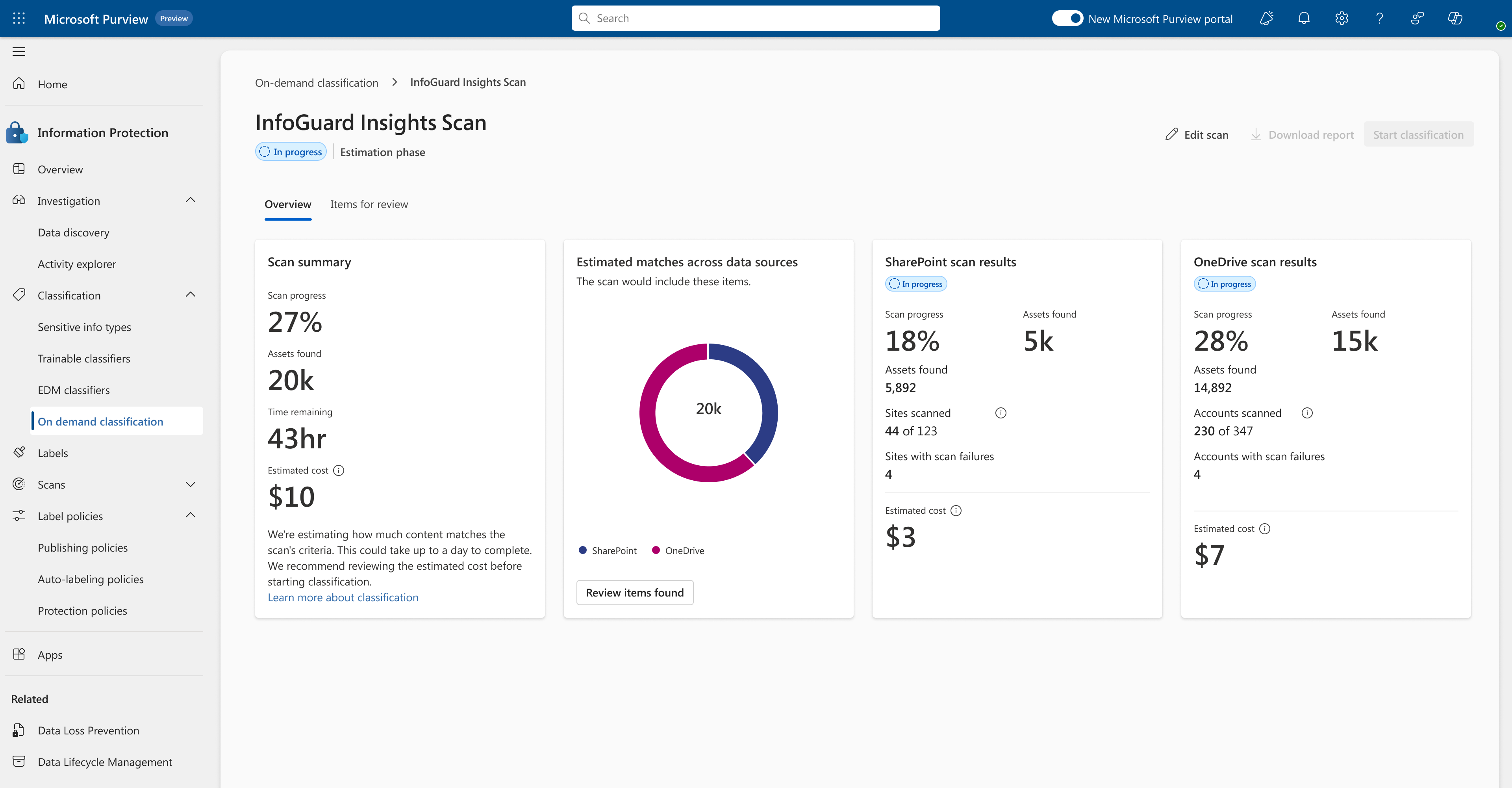1512x788 pixels.
Task: Click the Edit scan pencil icon
Action: 1171,134
